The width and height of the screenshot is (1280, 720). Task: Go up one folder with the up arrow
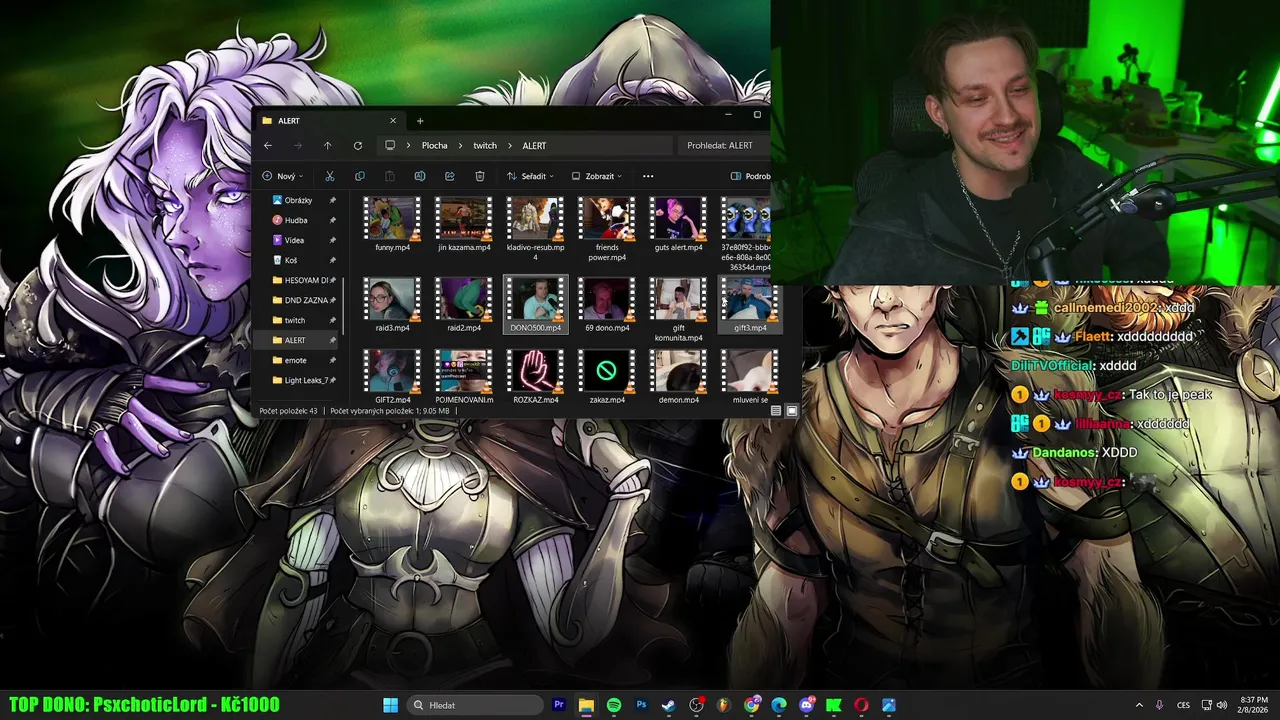327,146
